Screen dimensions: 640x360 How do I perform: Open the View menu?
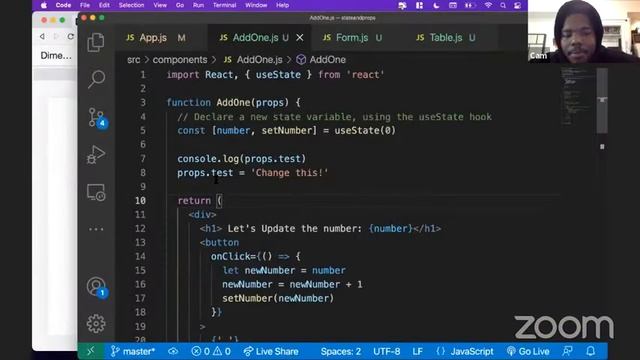coord(160,5)
